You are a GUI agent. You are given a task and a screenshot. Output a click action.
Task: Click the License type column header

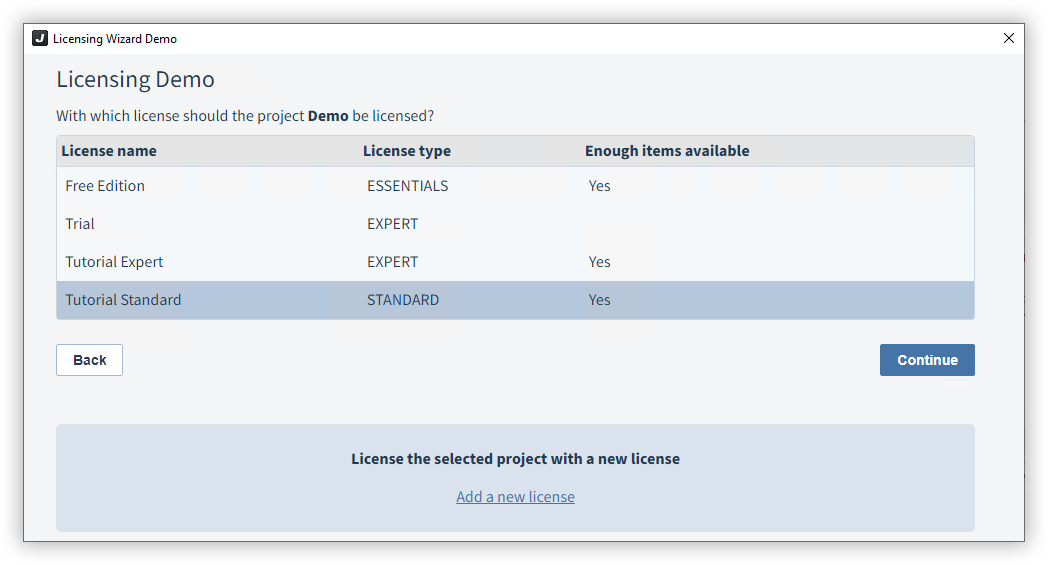click(x=407, y=151)
